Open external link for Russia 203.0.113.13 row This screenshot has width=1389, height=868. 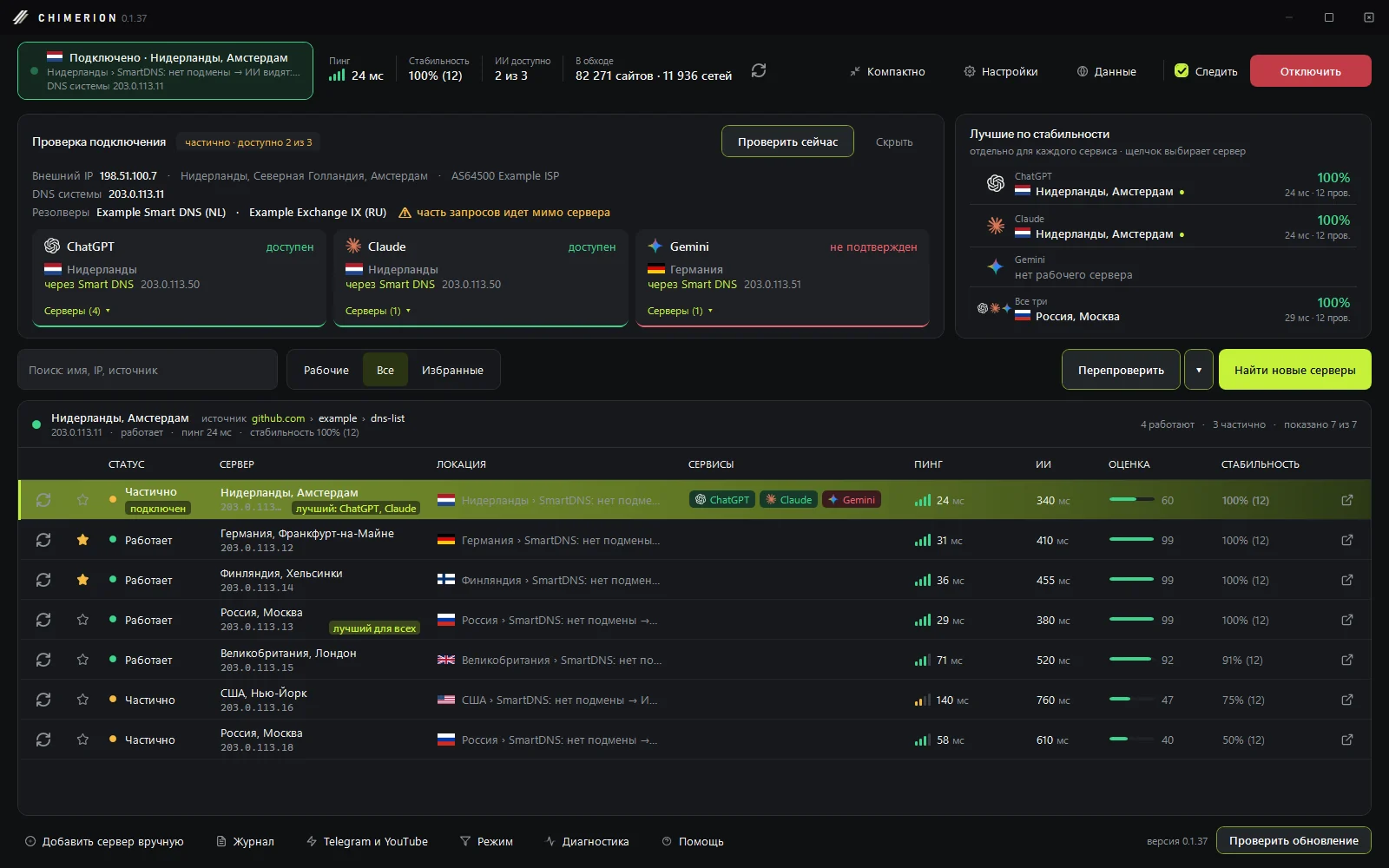(x=1347, y=620)
